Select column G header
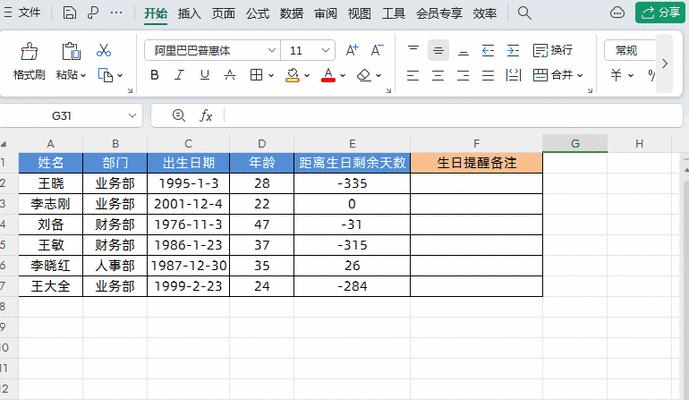 575,144
